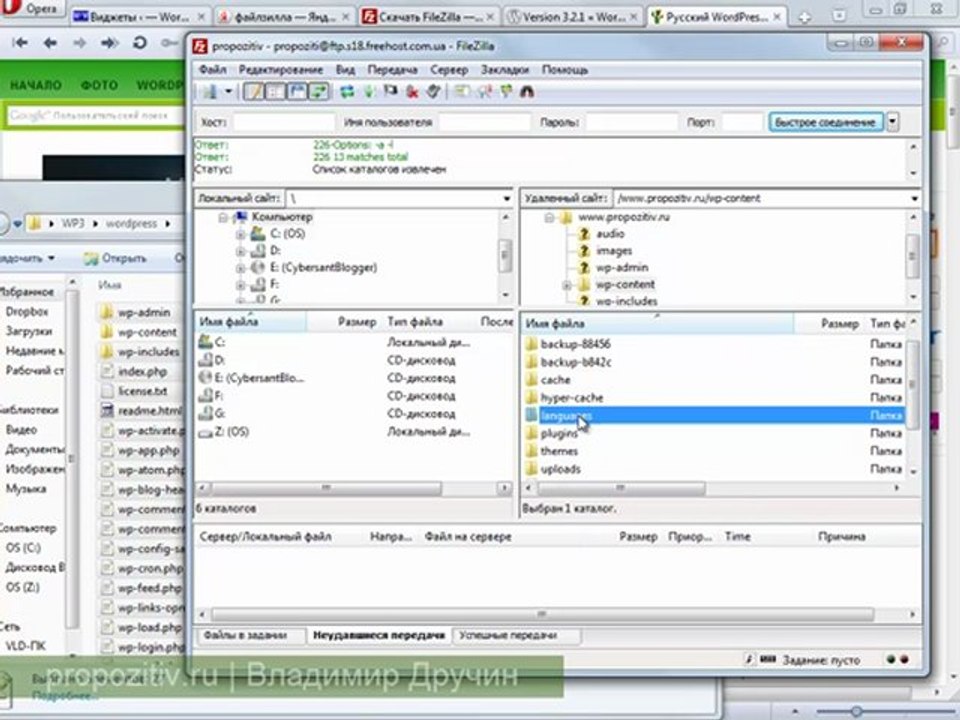960x720 pixels.
Task: Click the uploads folder icon
Action: point(531,469)
